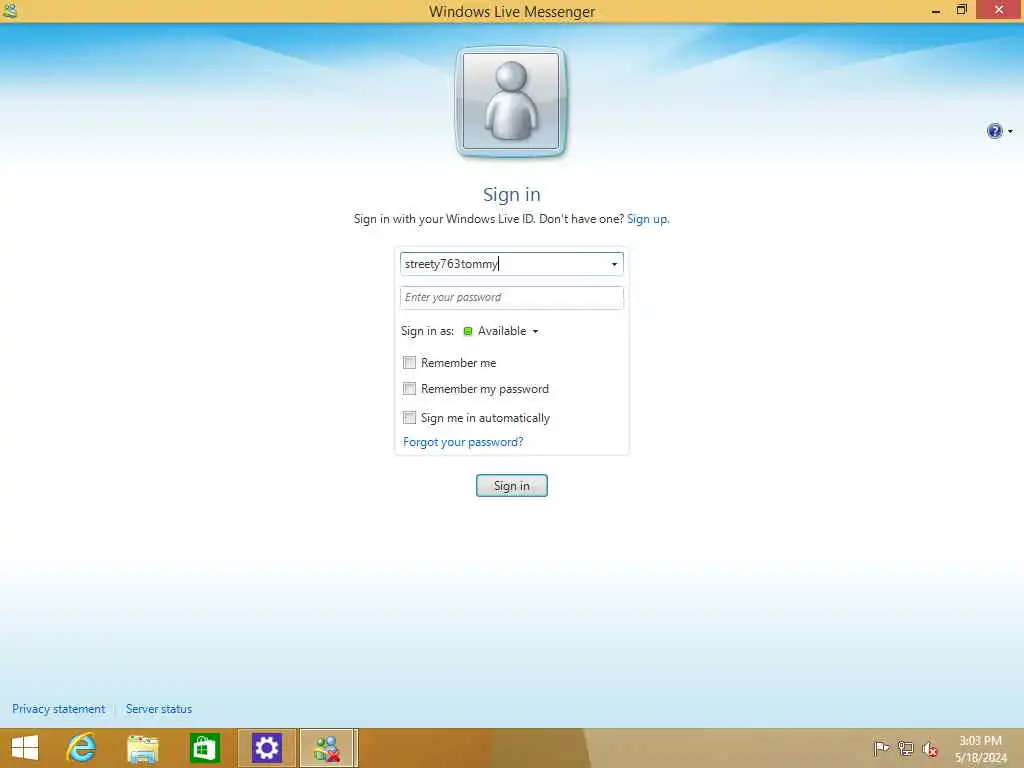Expand the saved IDs dropdown arrow

614,264
